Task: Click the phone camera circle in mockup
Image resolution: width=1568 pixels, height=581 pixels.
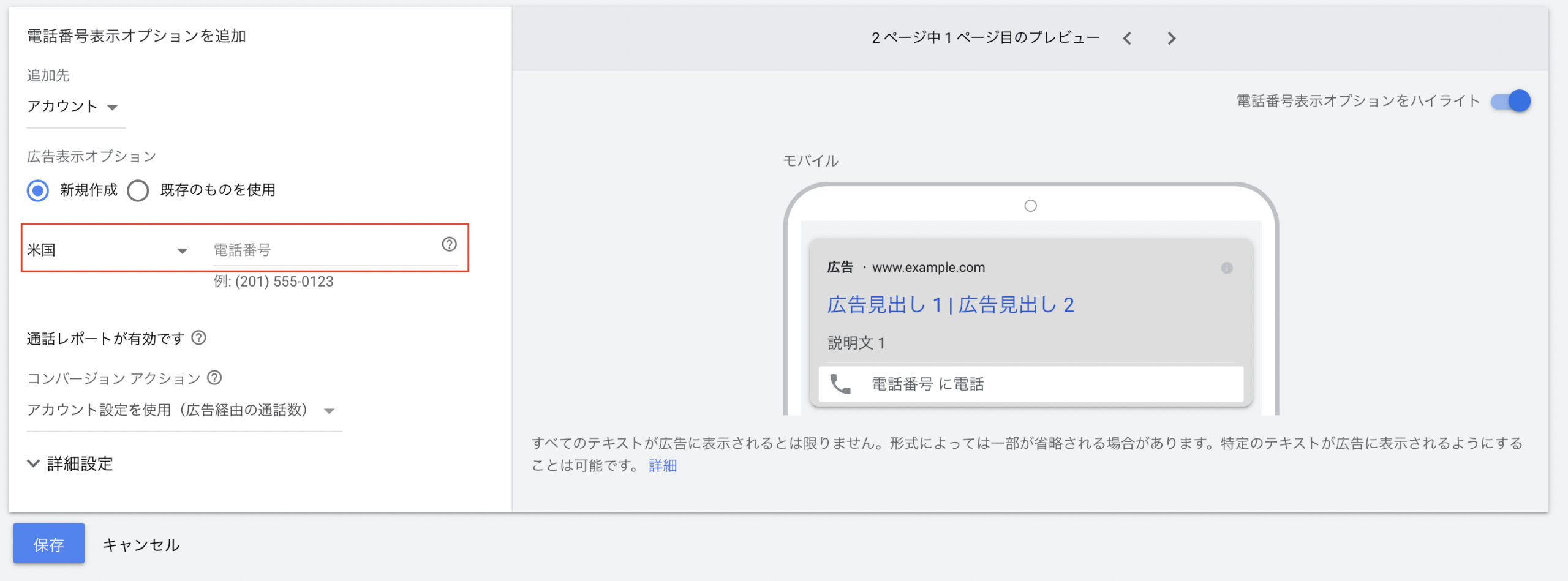Action: [x=1030, y=206]
